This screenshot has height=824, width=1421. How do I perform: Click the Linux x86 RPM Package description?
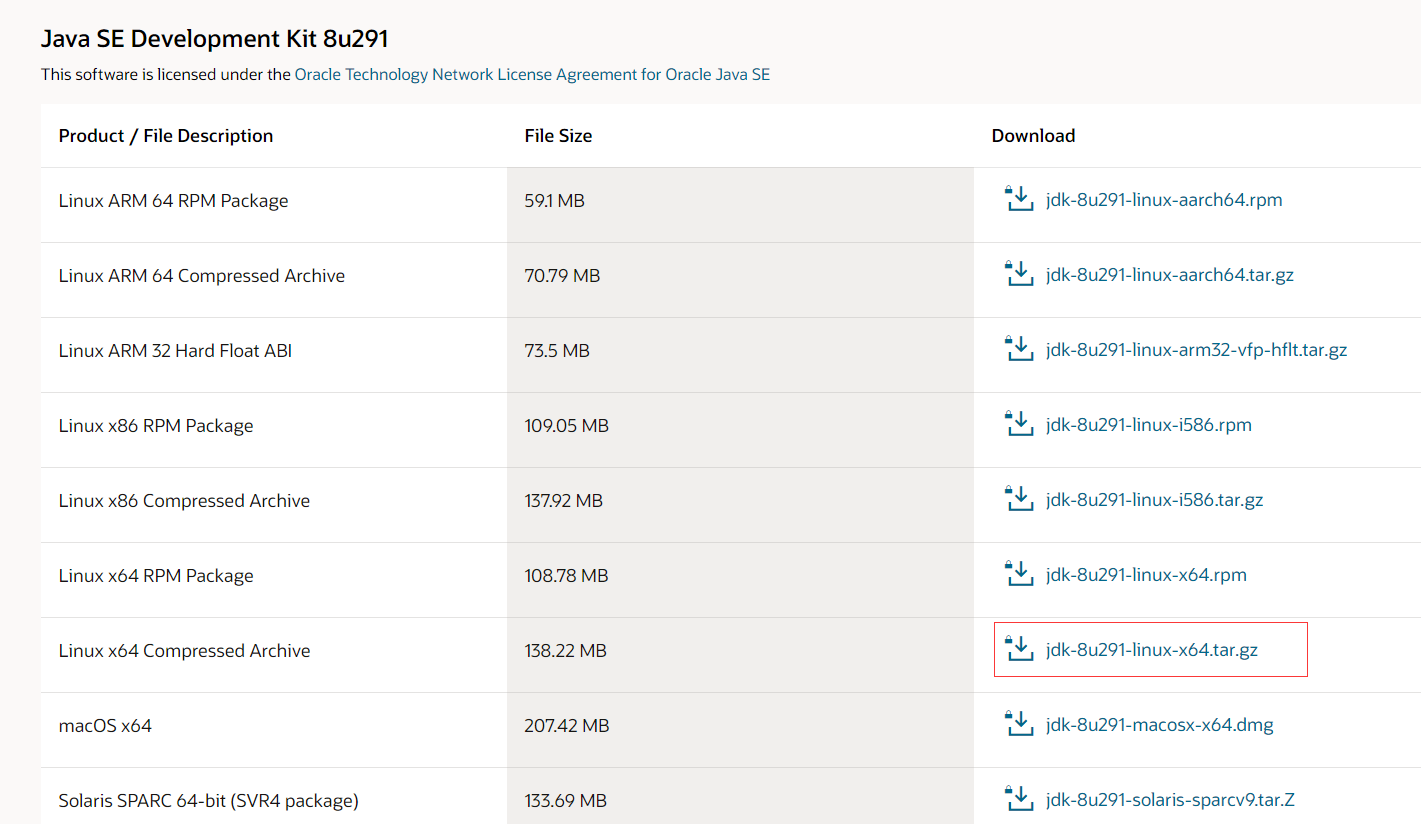pyautogui.click(x=156, y=426)
